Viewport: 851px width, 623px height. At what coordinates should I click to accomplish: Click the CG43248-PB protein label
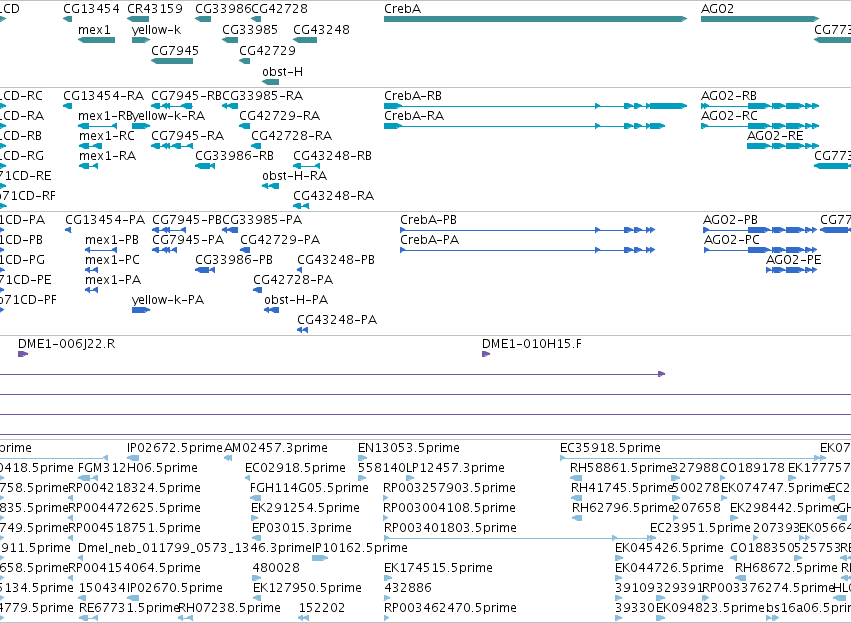336,260
